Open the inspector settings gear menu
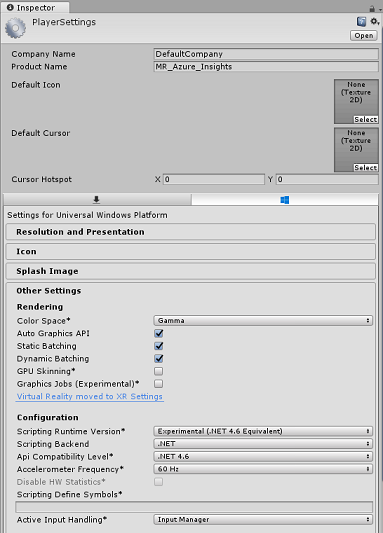The width and height of the screenshot is (383, 533). point(375,21)
